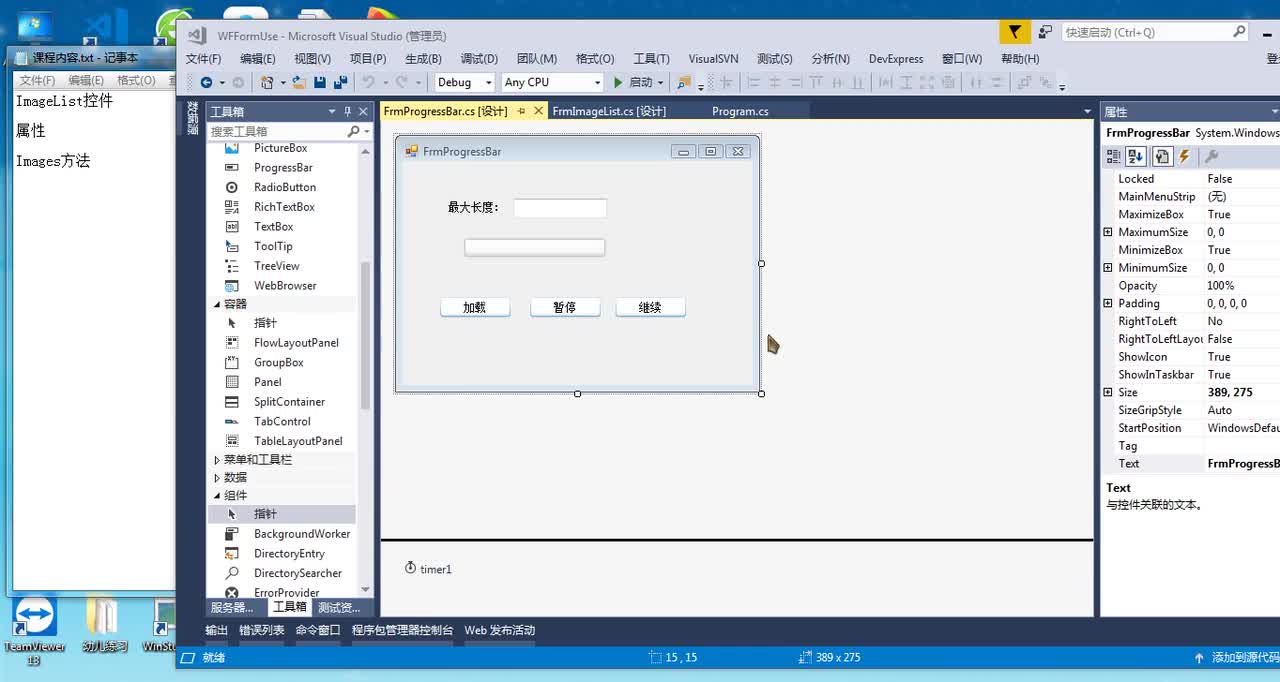Expand the 数据 toolbox category
The width and height of the screenshot is (1280, 682).
[217, 478]
